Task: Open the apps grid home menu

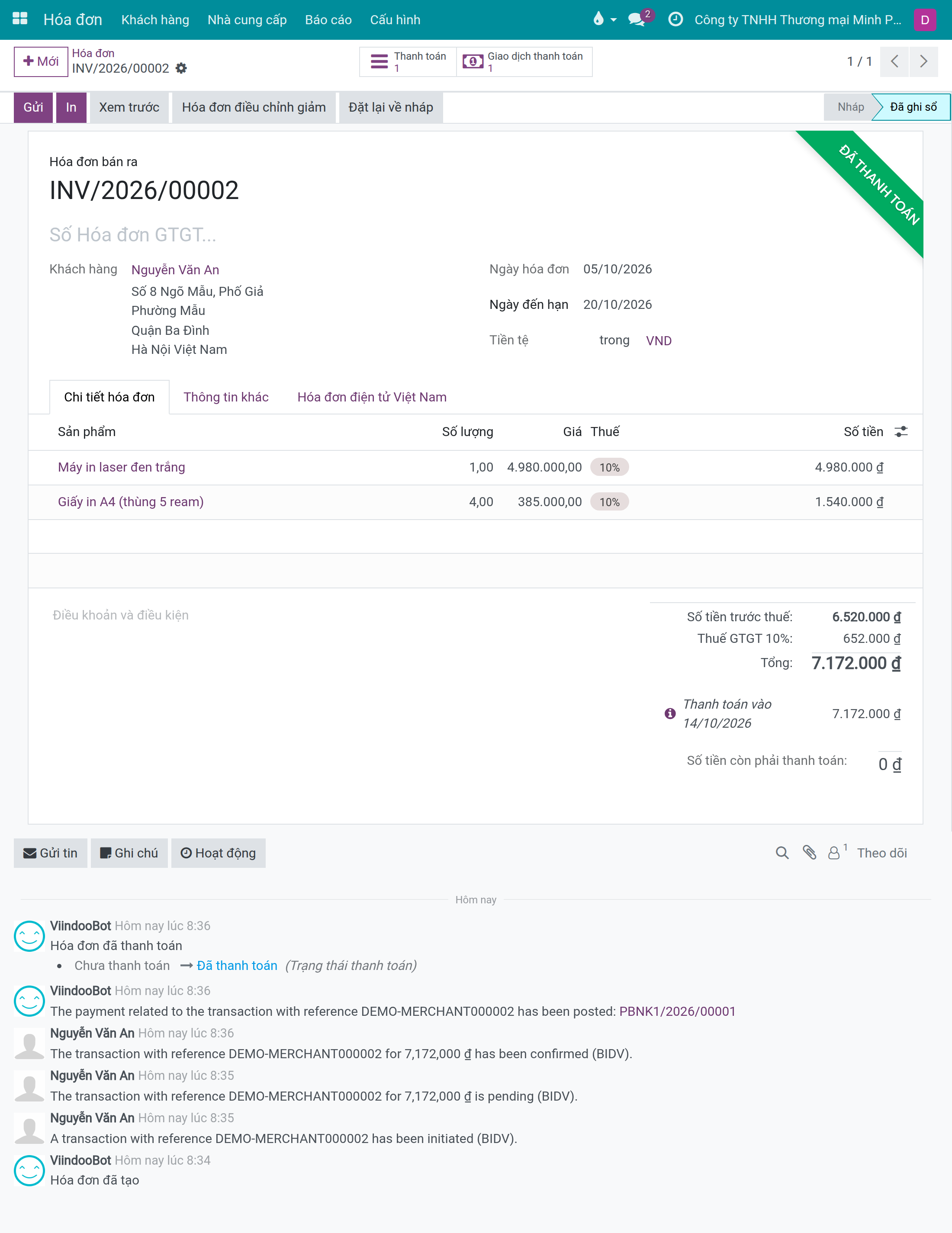Action: (x=20, y=19)
